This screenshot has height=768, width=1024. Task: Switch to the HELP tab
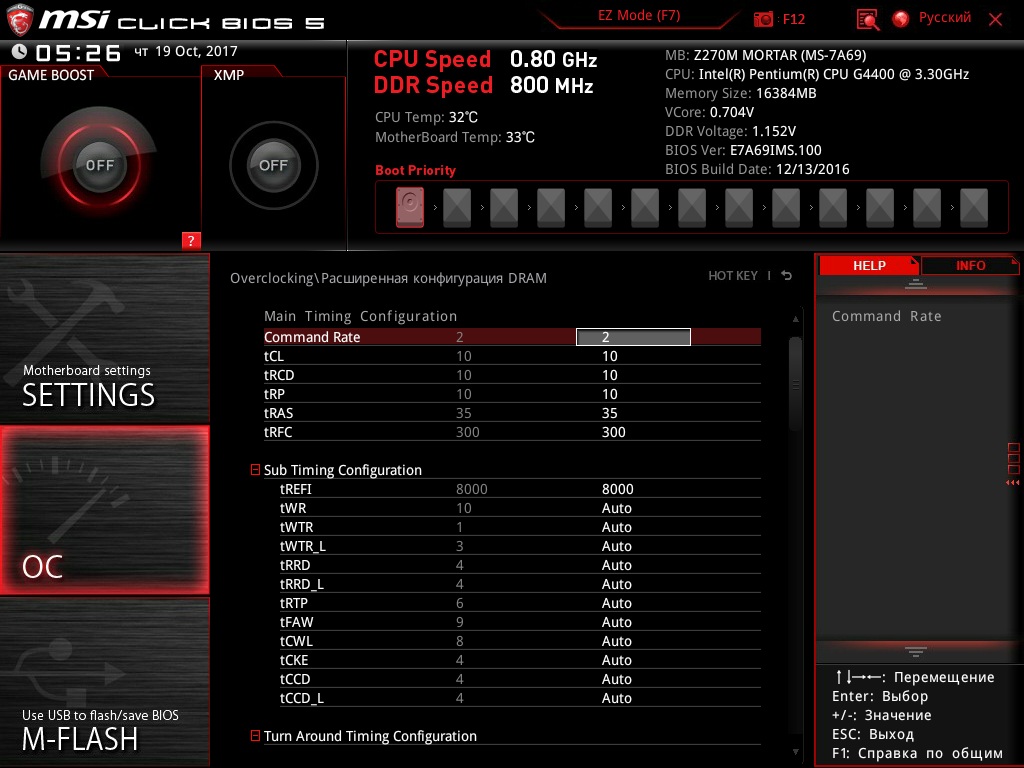tap(869, 265)
